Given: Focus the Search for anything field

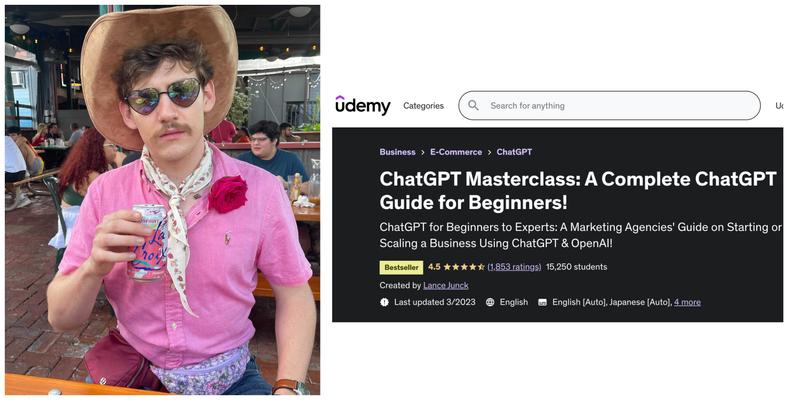Looking at the screenshot, I should click(x=609, y=106).
